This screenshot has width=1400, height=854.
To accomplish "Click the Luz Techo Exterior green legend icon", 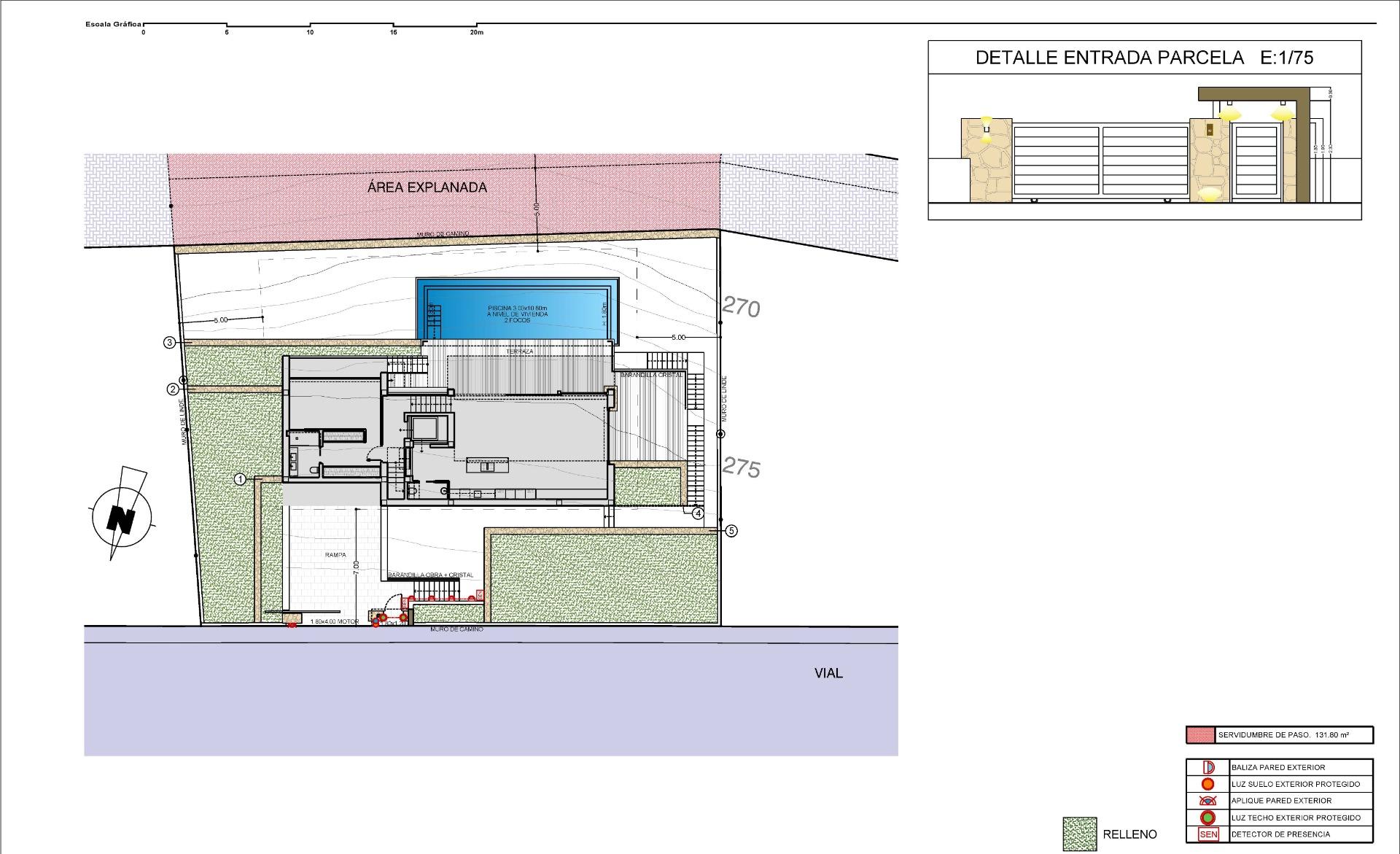I will pyautogui.click(x=1207, y=818).
